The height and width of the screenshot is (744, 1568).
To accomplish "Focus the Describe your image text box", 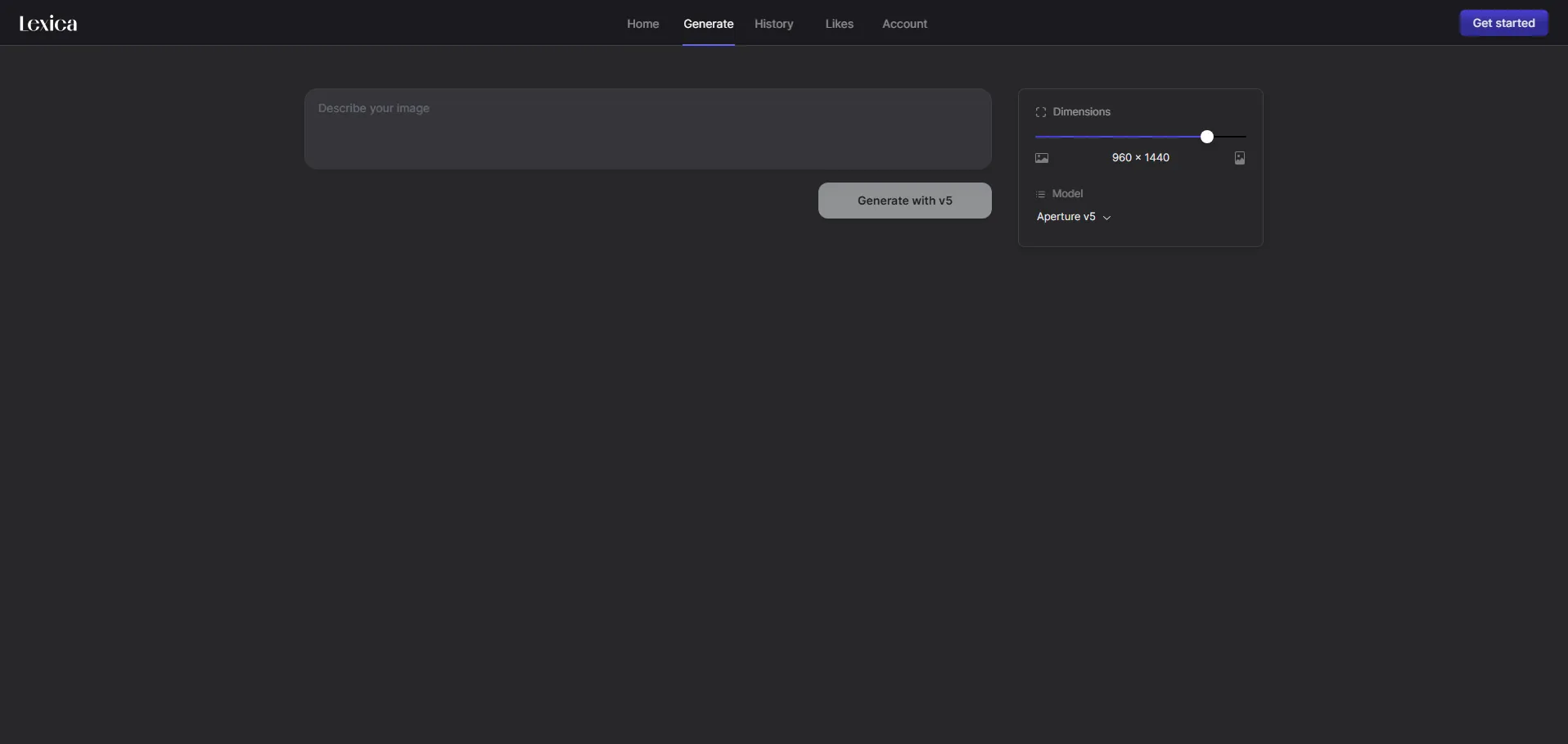I will pos(647,129).
